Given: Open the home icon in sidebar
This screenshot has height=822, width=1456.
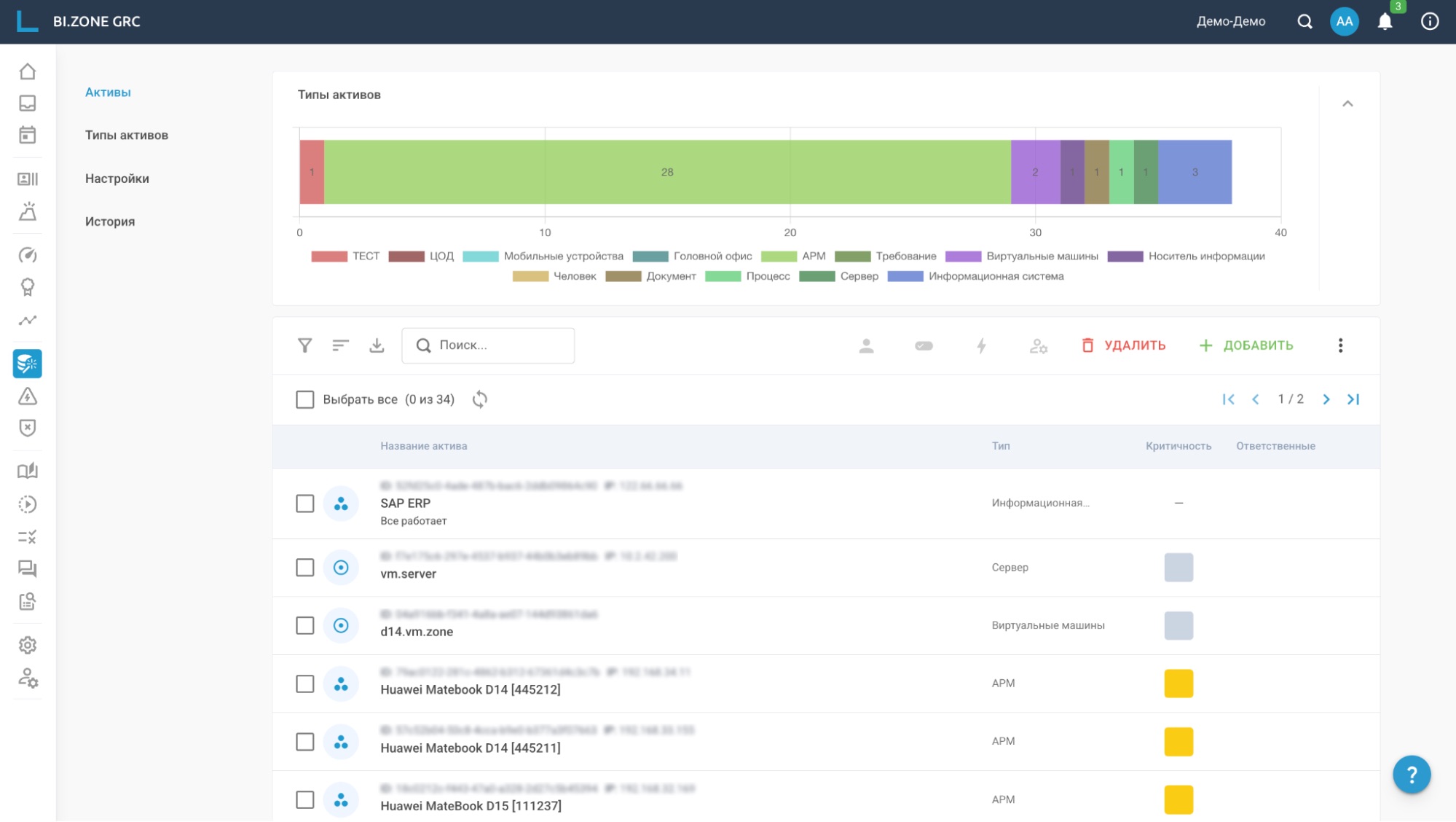Looking at the screenshot, I should coord(28,71).
